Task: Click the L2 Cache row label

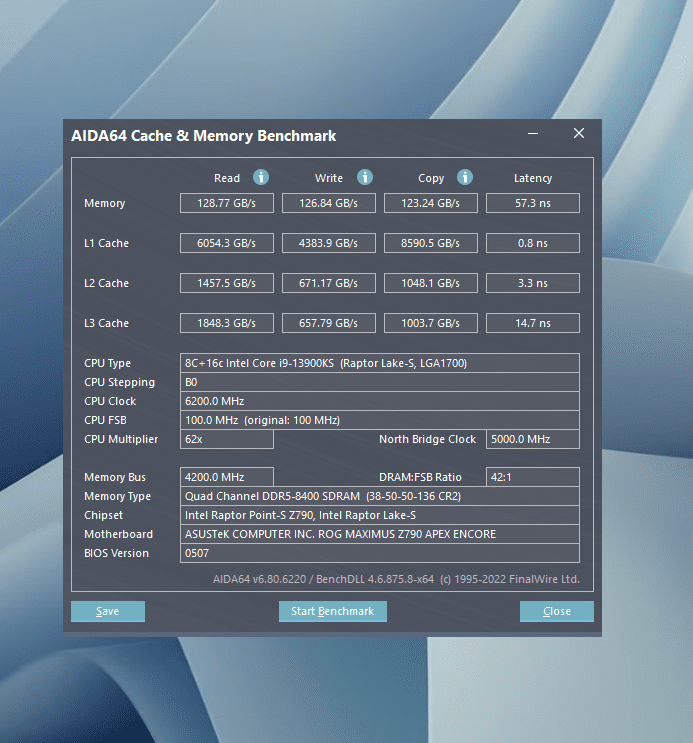Action: [x=106, y=283]
